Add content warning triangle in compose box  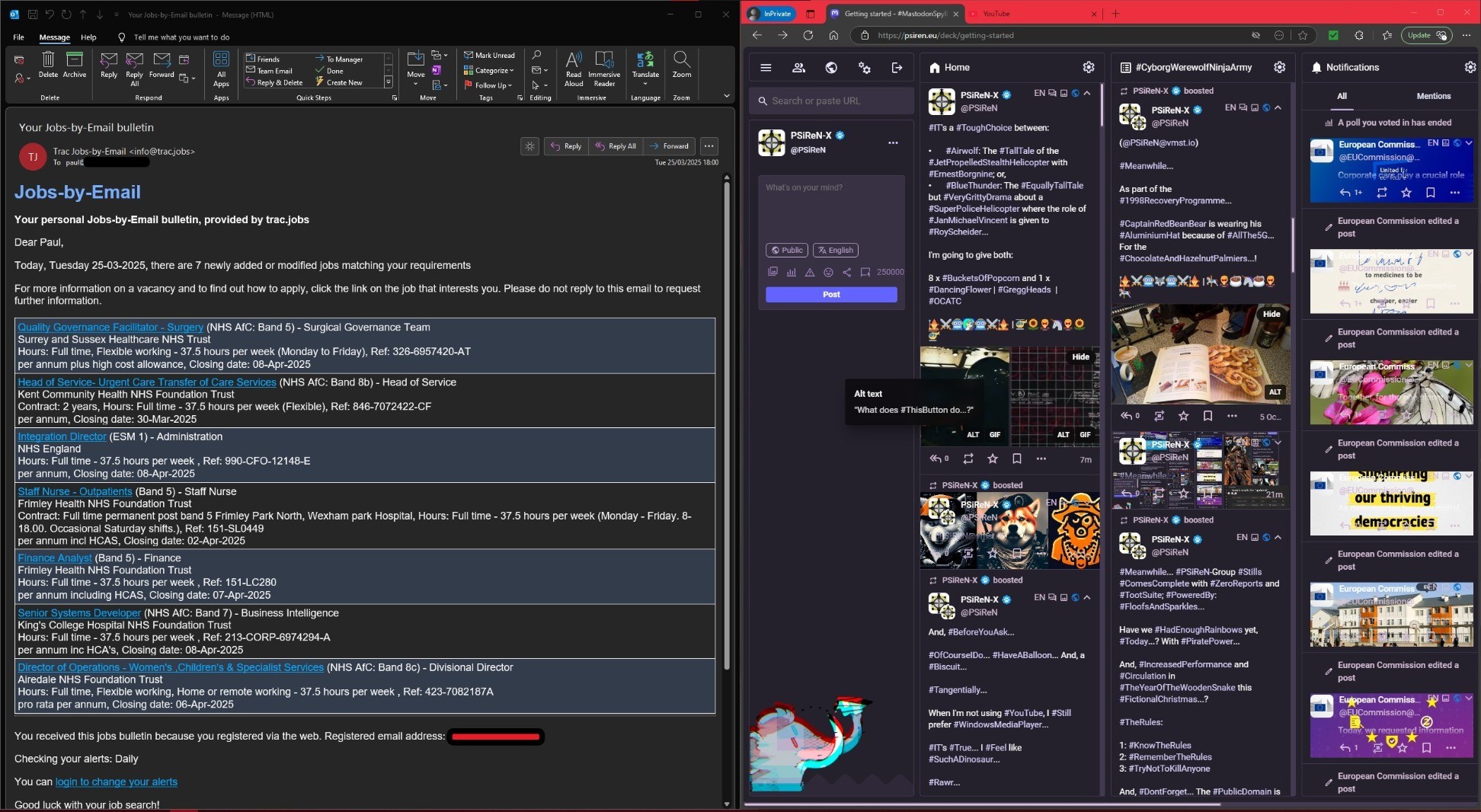[x=810, y=272]
